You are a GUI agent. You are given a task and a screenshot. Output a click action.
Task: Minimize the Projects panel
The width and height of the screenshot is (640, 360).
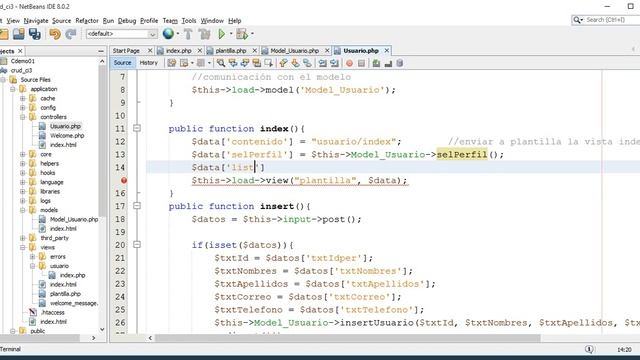tap(101, 51)
